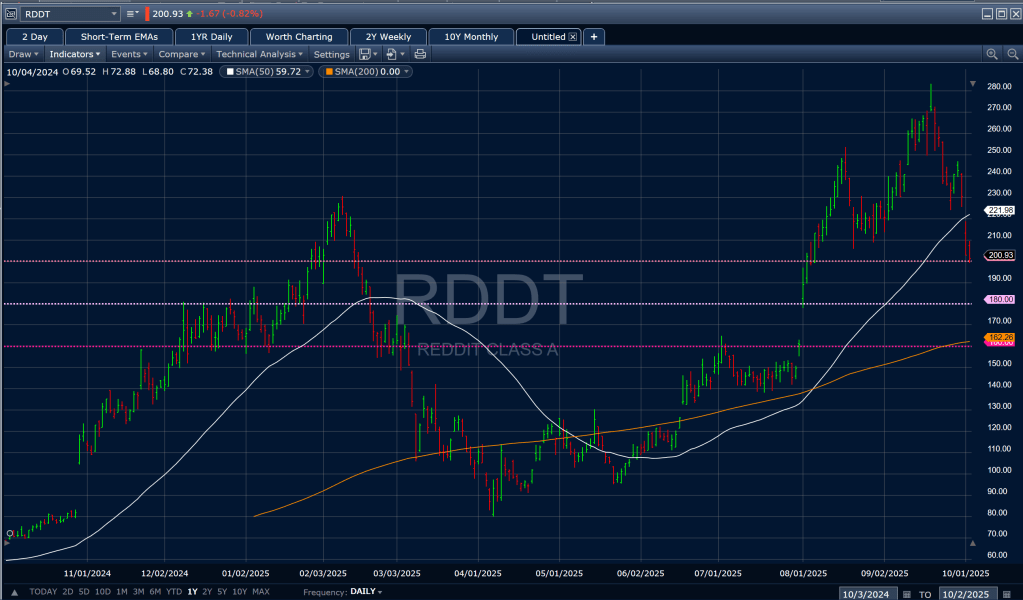This screenshot has height=600, width=1023.
Task: Expand the Indicators dropdown menu
Action: pyautogui.click(x=75, y=54)
